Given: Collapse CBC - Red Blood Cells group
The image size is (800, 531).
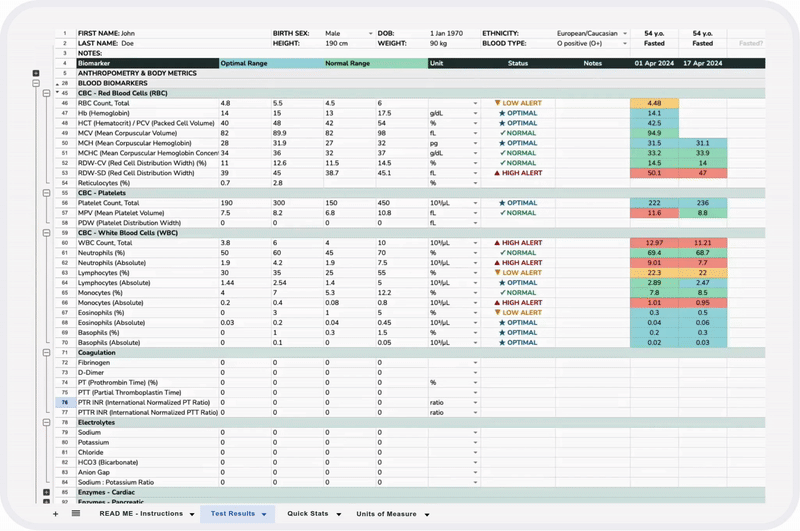Looking at the screenshot, I should pos(46,93).
